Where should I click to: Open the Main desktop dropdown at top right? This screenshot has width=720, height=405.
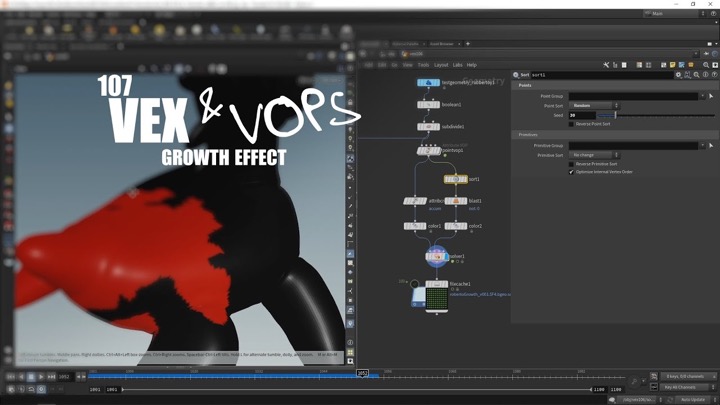tap(674, 14)
